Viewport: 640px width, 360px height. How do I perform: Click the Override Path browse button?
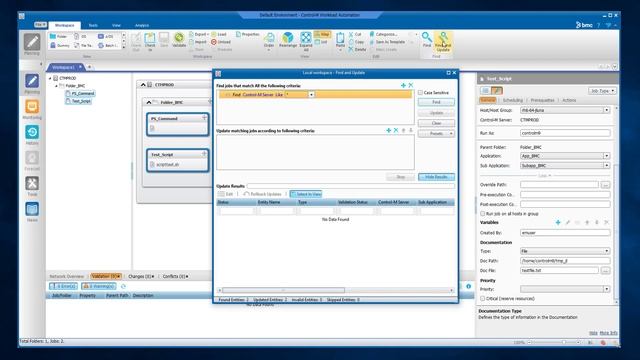[x=606, y=185]
